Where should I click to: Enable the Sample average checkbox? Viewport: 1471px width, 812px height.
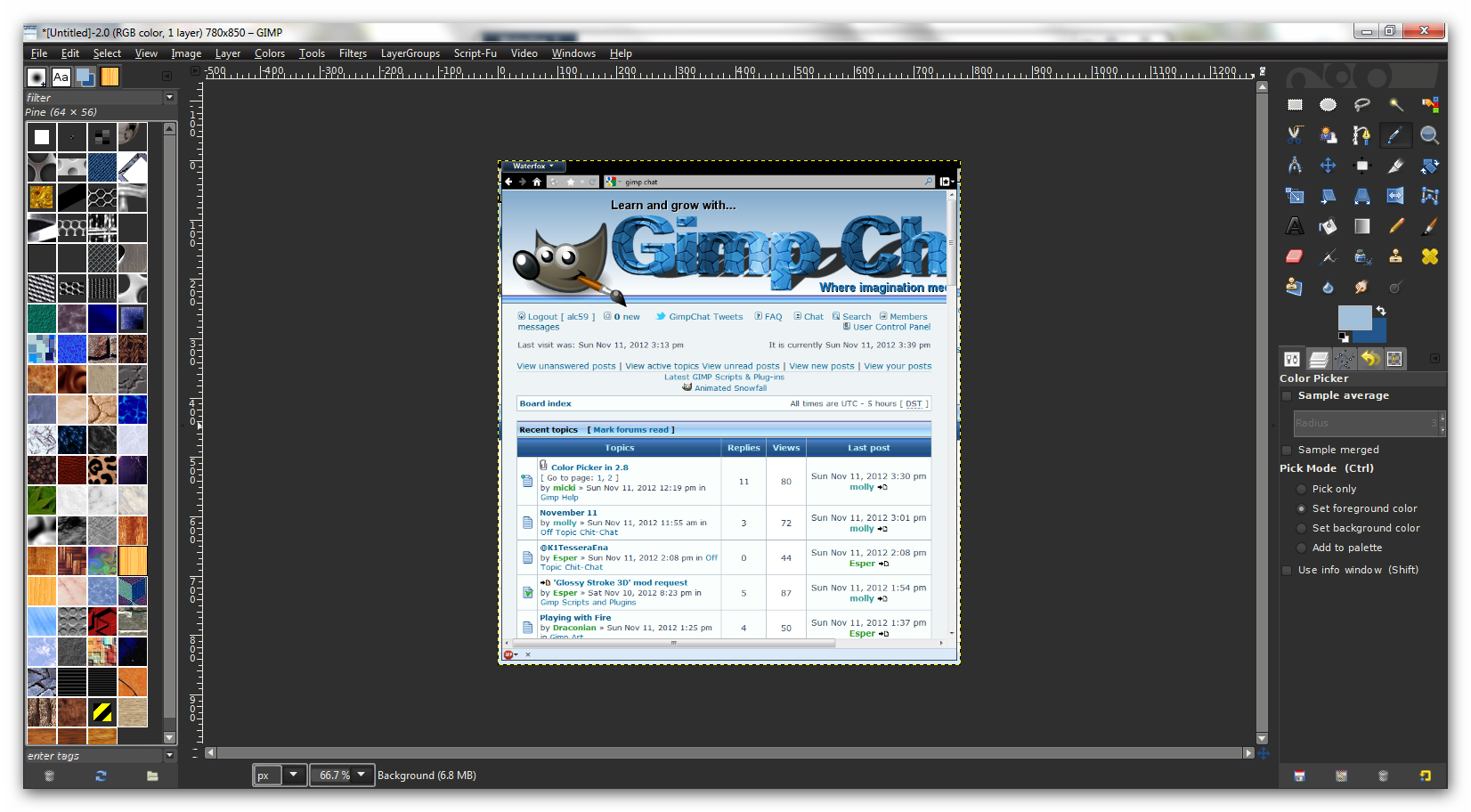(1287, 396)
